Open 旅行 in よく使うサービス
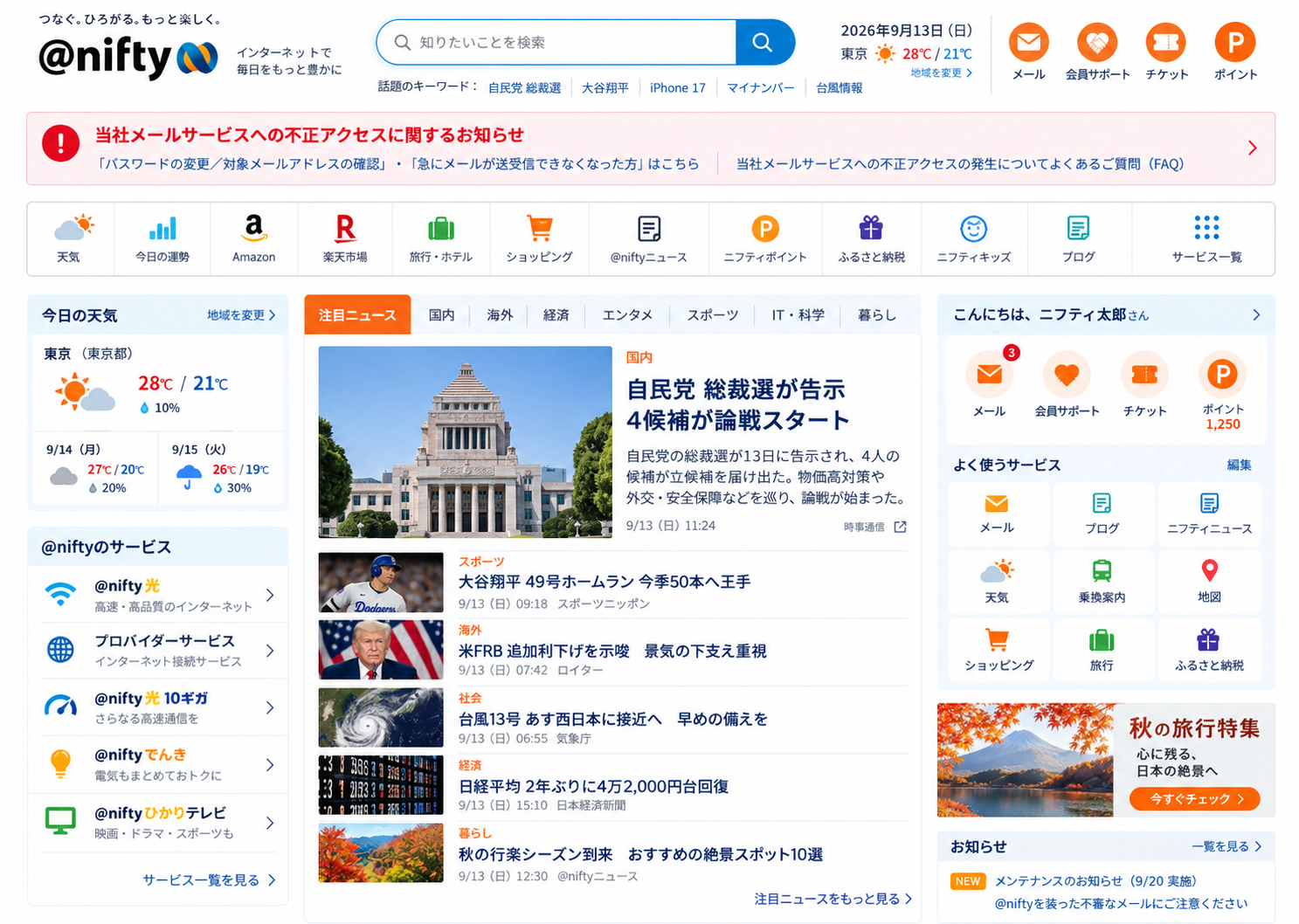The width and height of the screenshot is (1299, 924). [x=1102, y=650]
